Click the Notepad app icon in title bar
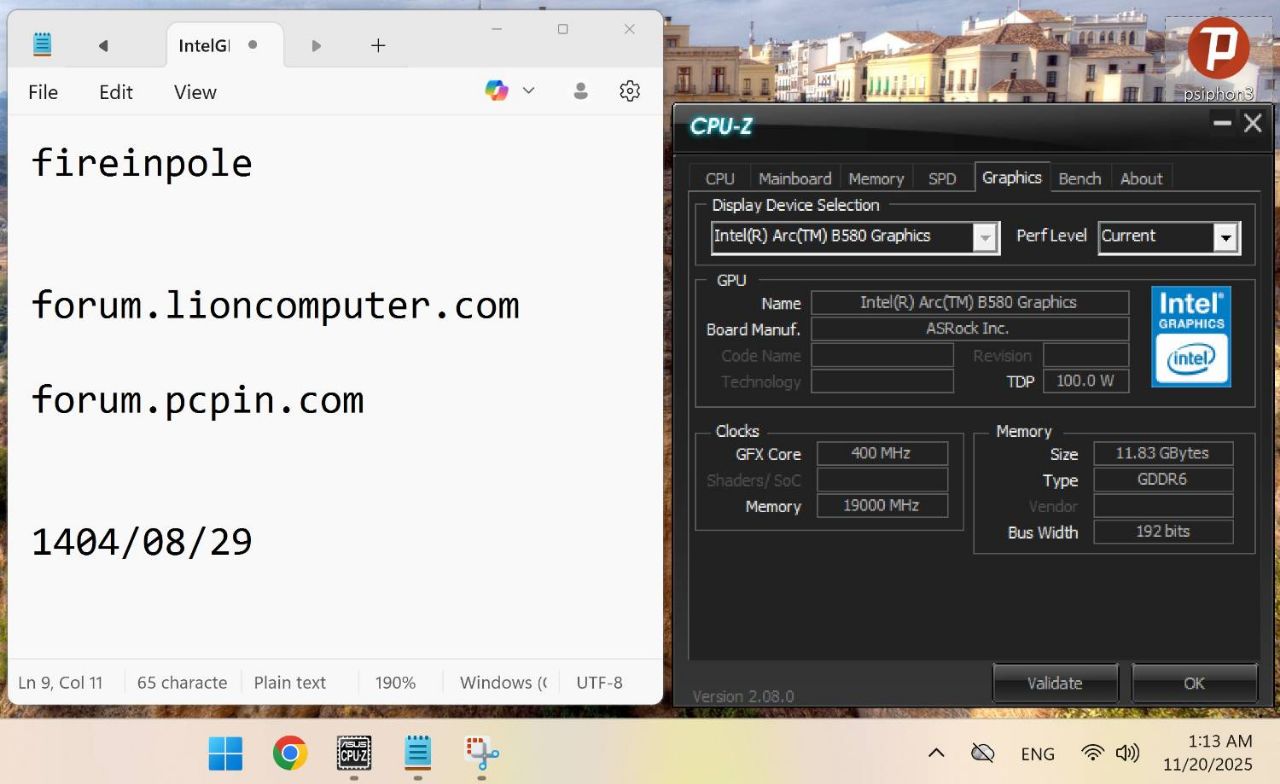 pyautogui.click(x=42, y=45)
